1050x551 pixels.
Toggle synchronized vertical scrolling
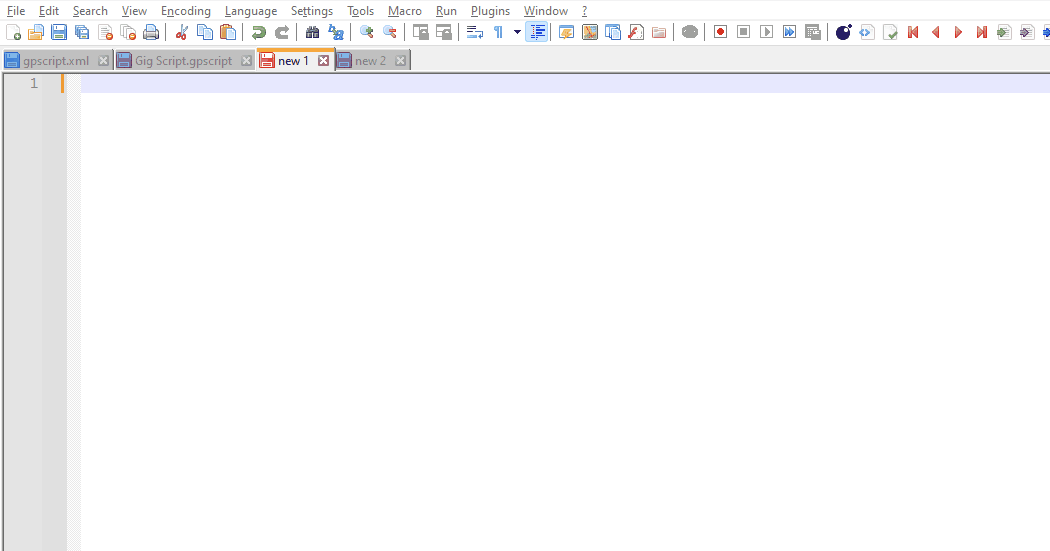(x=421, y=32)
